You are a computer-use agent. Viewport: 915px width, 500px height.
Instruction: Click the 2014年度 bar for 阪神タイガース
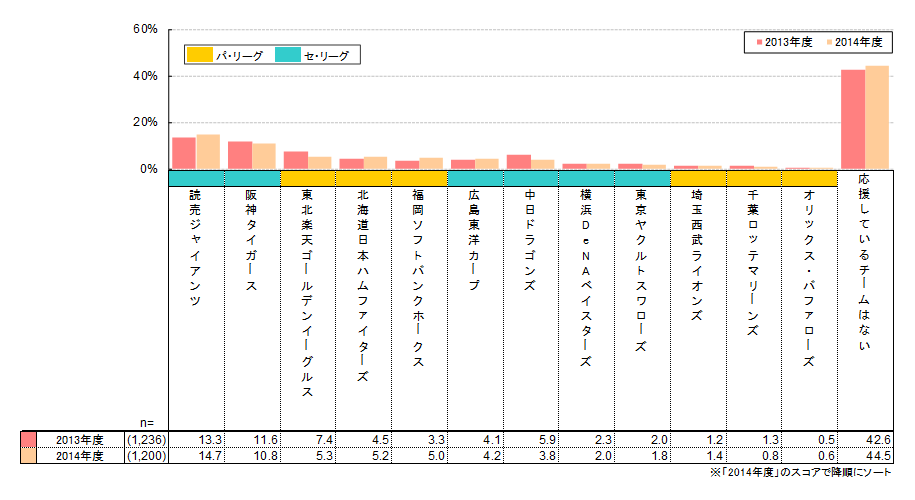(x=264, y=156)
